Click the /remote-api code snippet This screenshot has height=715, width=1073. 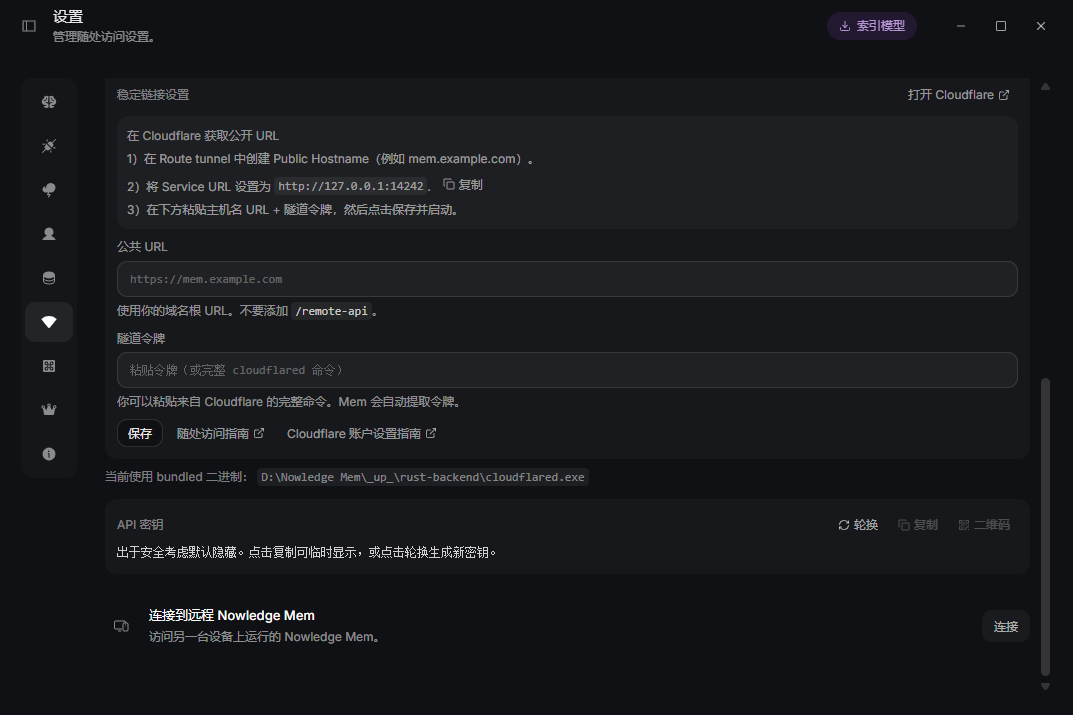click(x=331, y=311)
